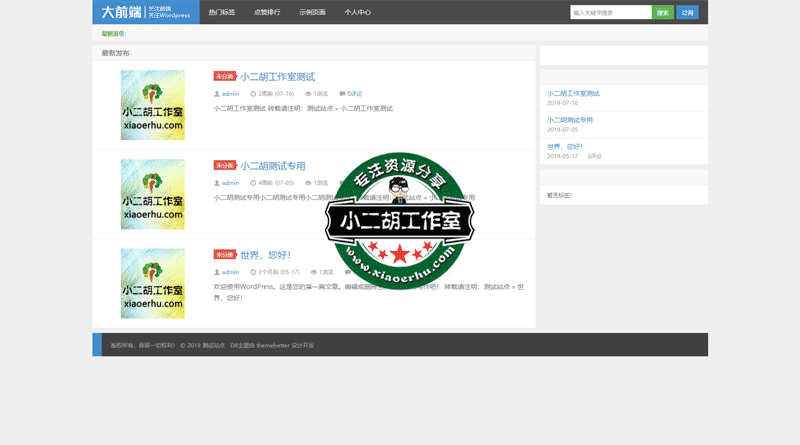The image size is (800, 445).
Task: Click clock icon next to 4周前 (07-05)
Action: pos(253,183)
